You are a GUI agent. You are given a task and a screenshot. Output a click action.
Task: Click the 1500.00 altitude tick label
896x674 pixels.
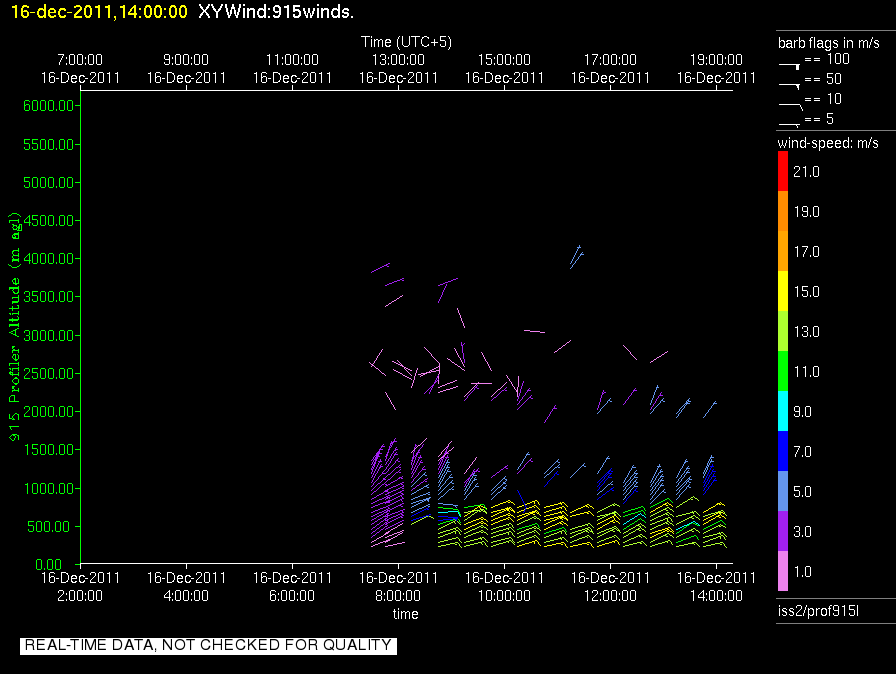click(49, 450)
